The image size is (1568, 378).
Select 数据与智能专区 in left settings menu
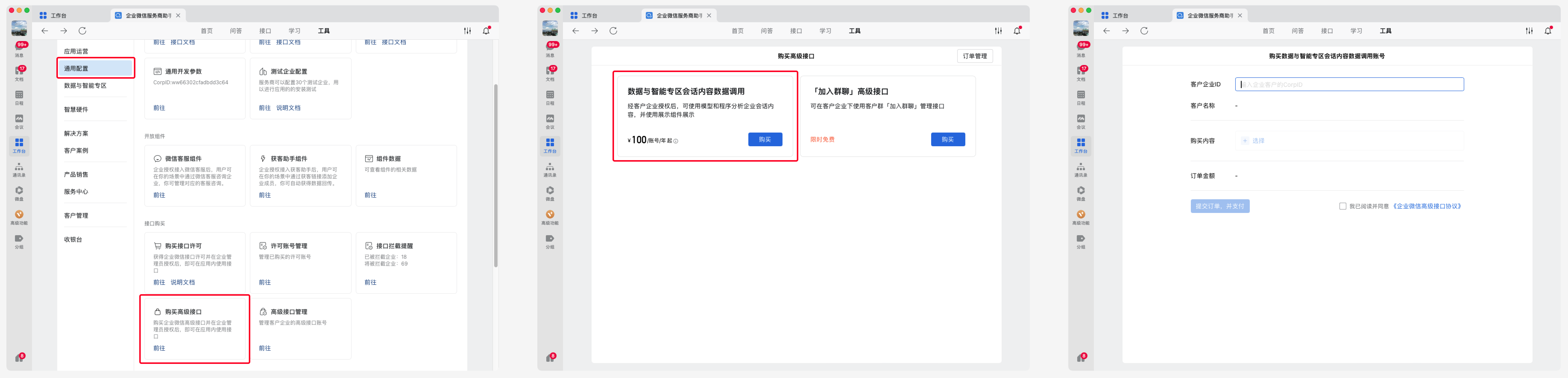tap(85, 85)
